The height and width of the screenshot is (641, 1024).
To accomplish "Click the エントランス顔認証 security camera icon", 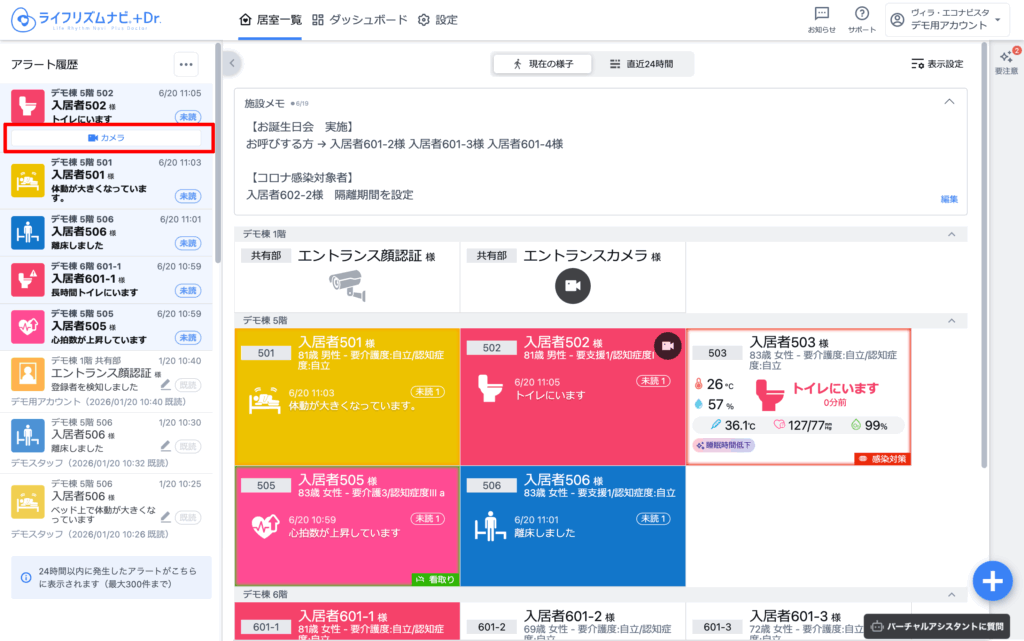I will (x=347, y=286).
